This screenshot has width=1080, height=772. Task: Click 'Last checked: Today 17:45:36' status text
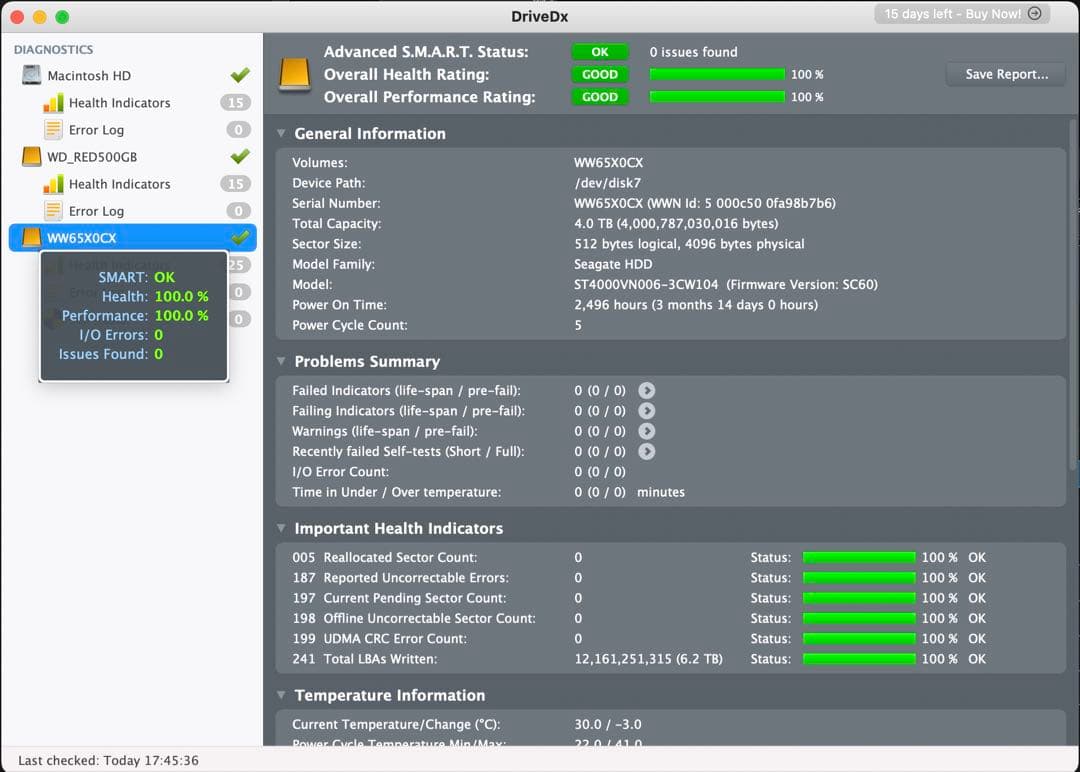tap(108, 760)
